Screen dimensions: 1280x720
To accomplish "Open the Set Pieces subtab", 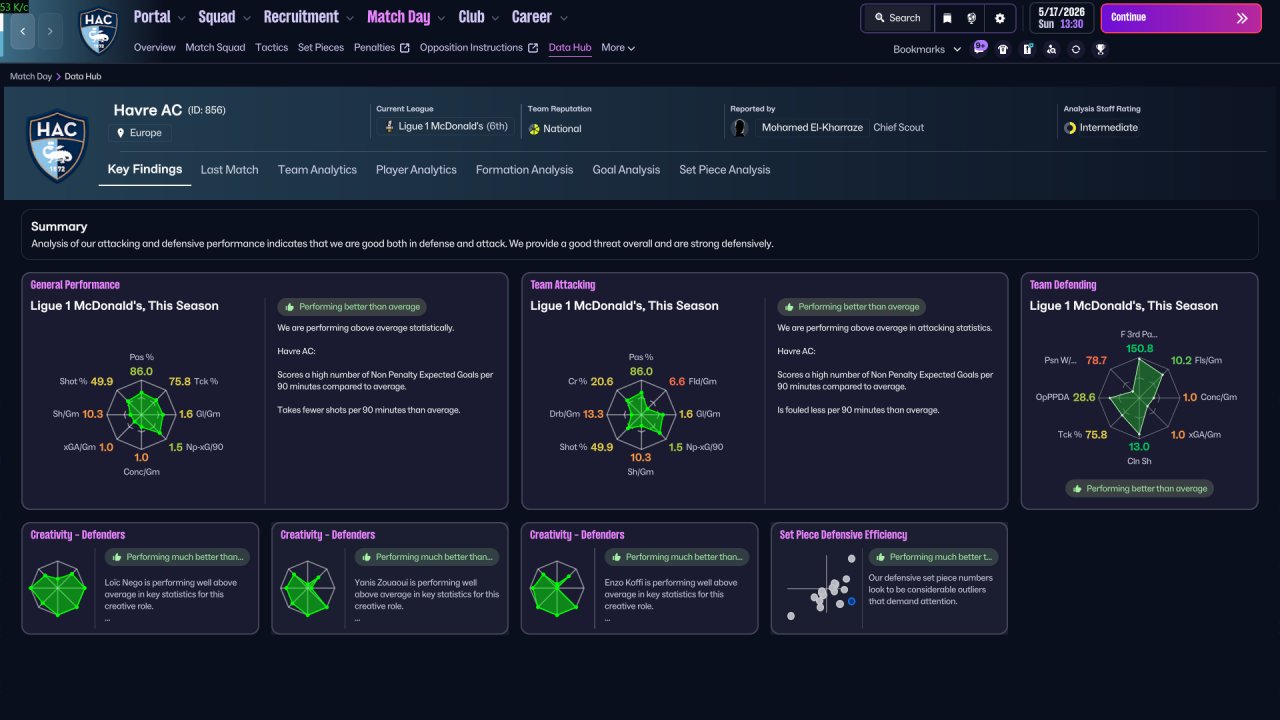I will [321, 47].
